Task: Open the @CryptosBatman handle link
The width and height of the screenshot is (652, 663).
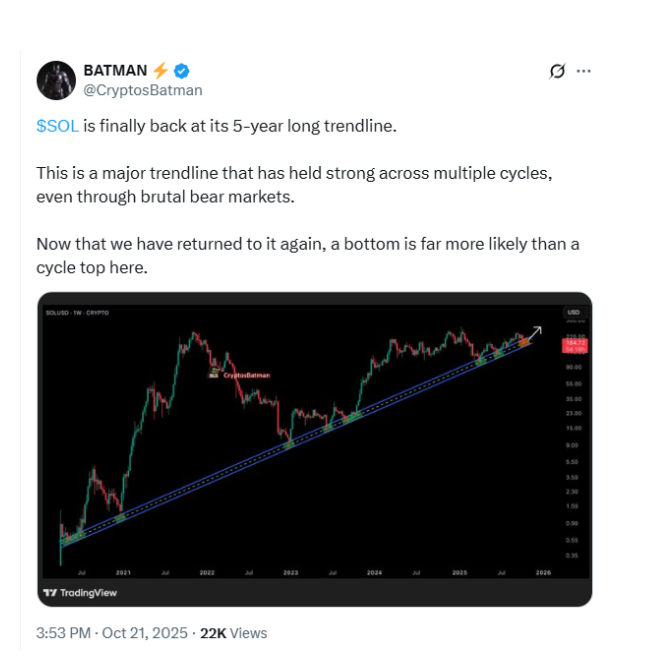Action: 143,90
